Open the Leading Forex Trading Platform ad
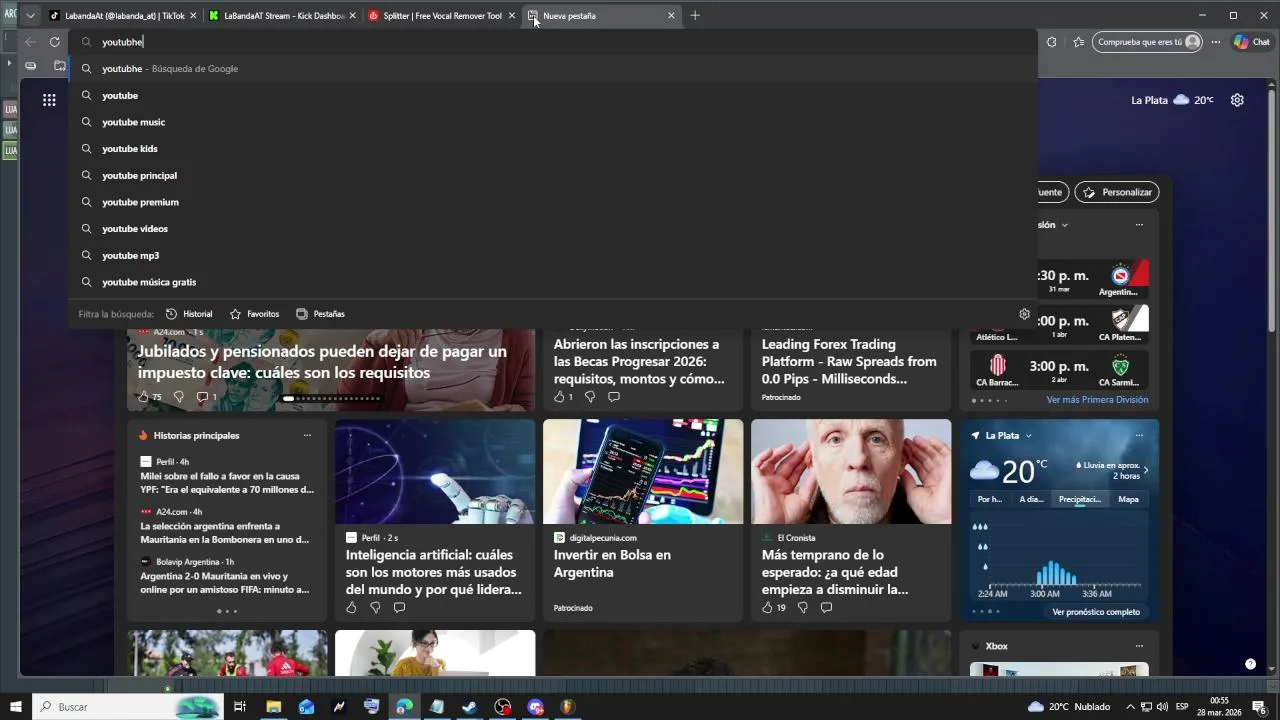The width and height of the screenshot is (1280, 720). click(x=850, y=361)
